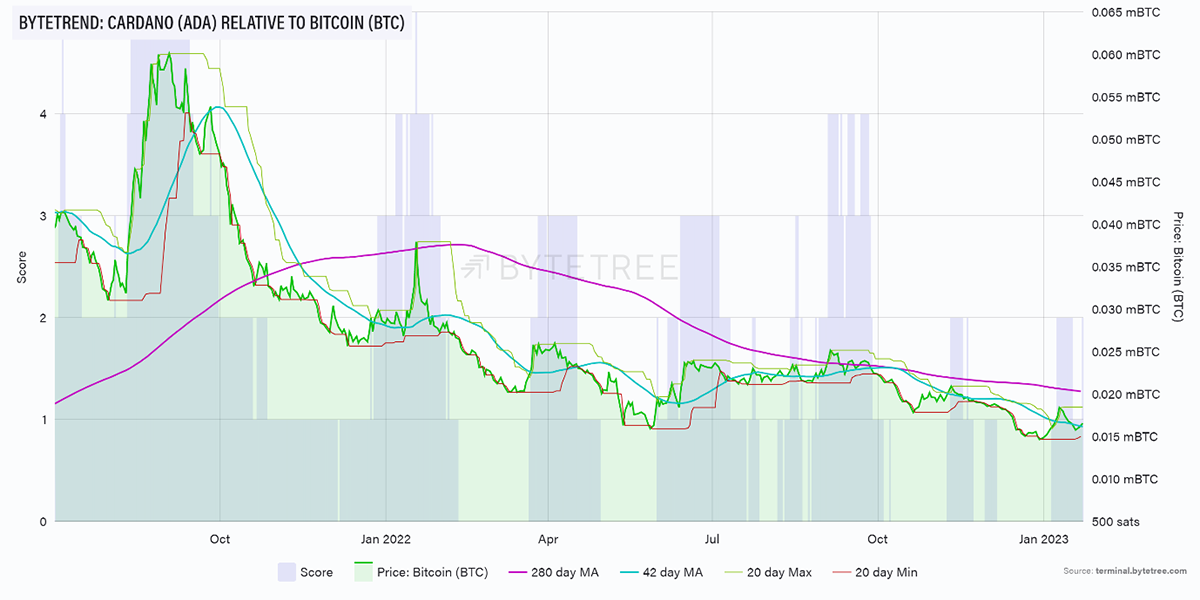The height and width of the screenshot is (600, 1200).
Task: Click the green Price legend swatch
Action: tap(362, 573)
